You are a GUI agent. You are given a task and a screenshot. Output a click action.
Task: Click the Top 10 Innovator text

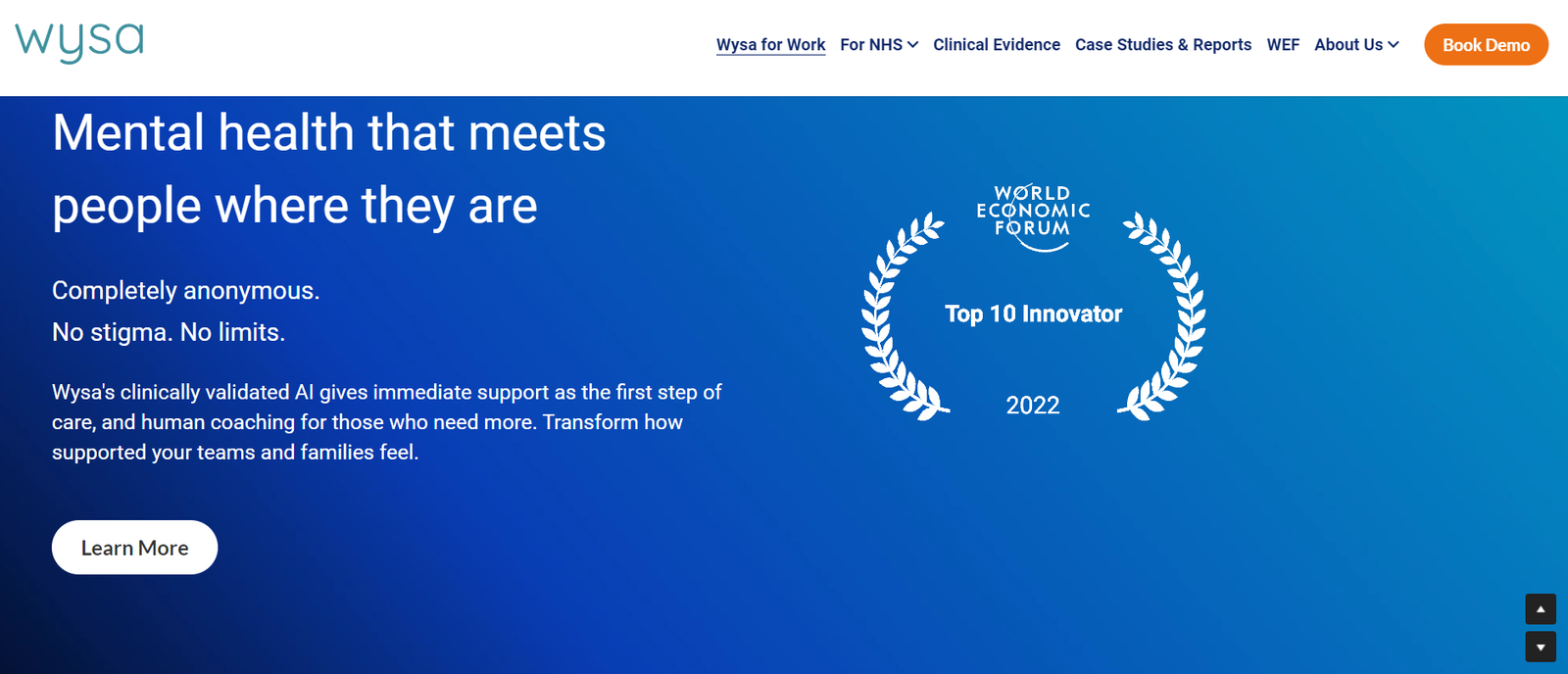pos(1033,313)
